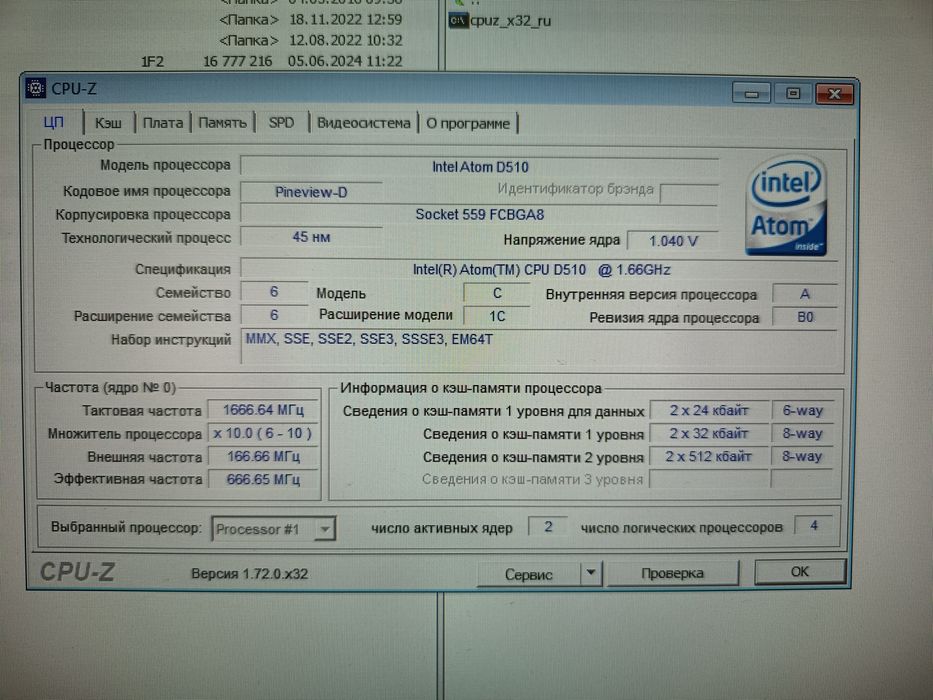The image size is (933, 700).
Task: Open the SPD tab
Action: click(x=281, y=123)
